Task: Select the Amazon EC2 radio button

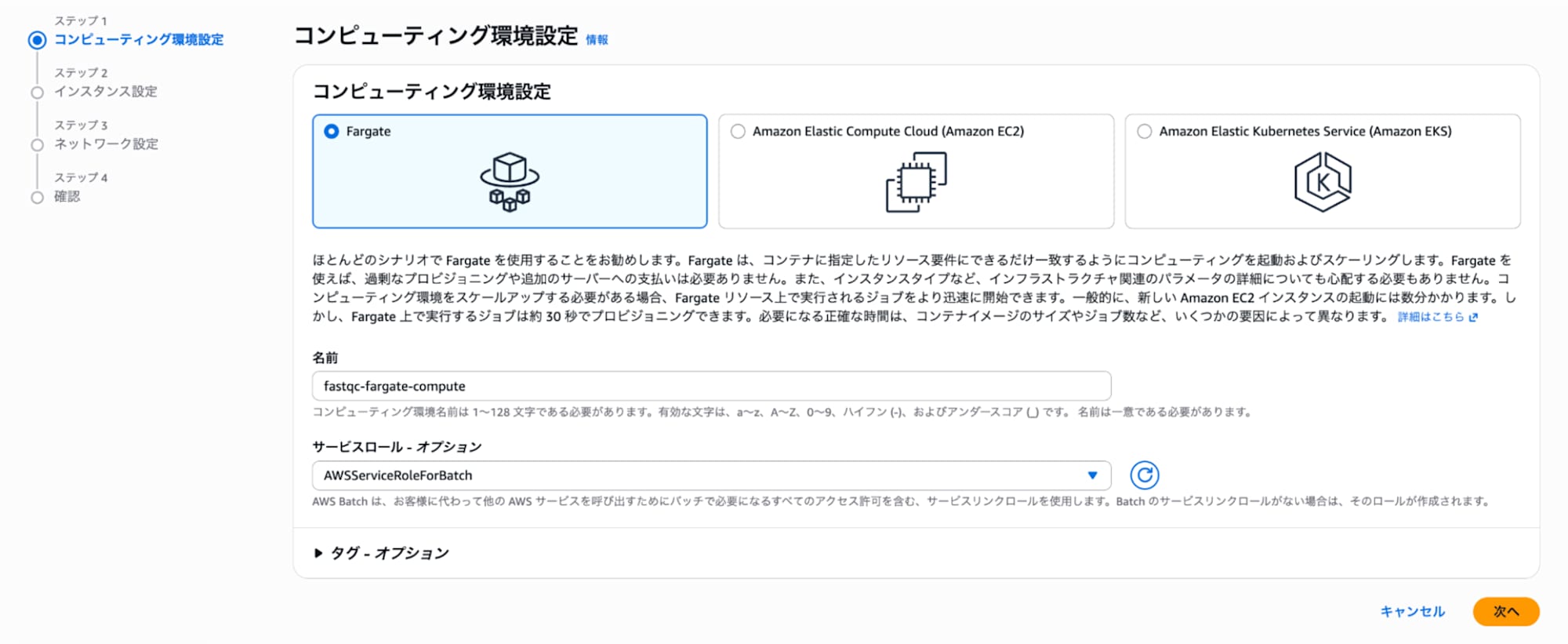Action: [738, 132]
